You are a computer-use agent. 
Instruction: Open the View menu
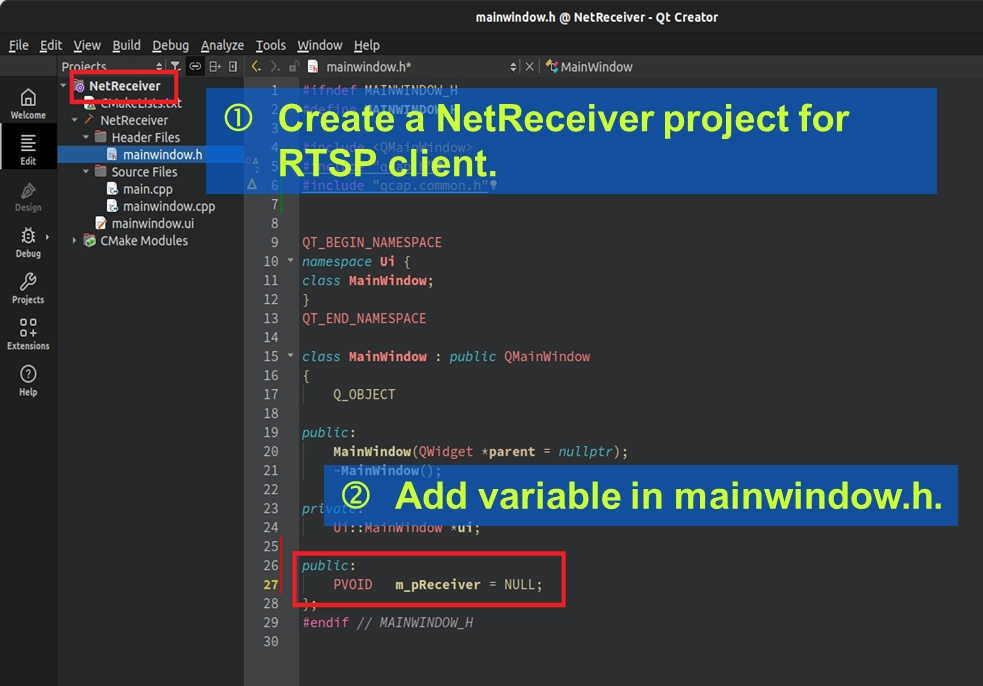(87, 45)
